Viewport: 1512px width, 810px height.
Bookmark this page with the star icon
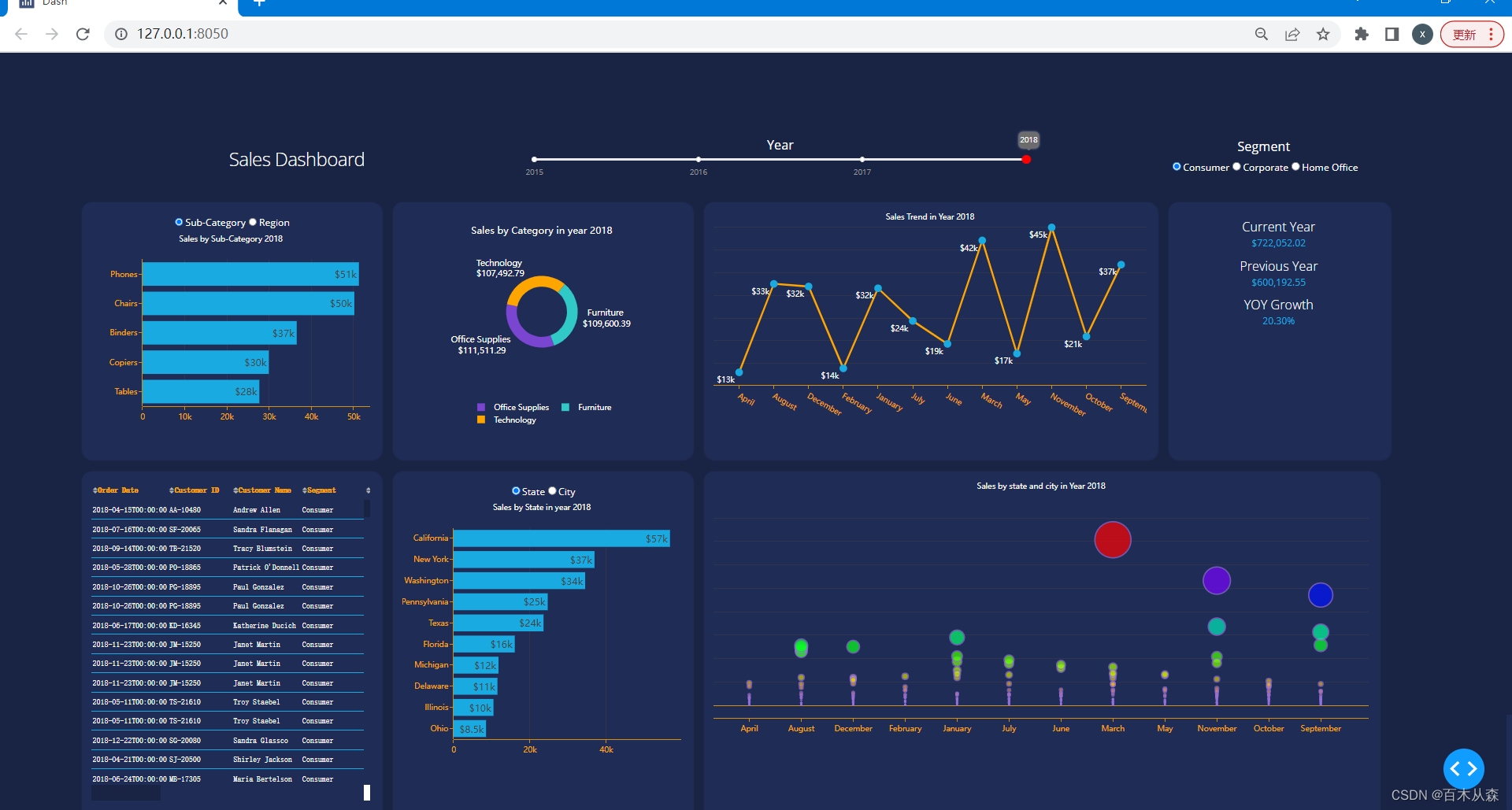(1323, 34)
